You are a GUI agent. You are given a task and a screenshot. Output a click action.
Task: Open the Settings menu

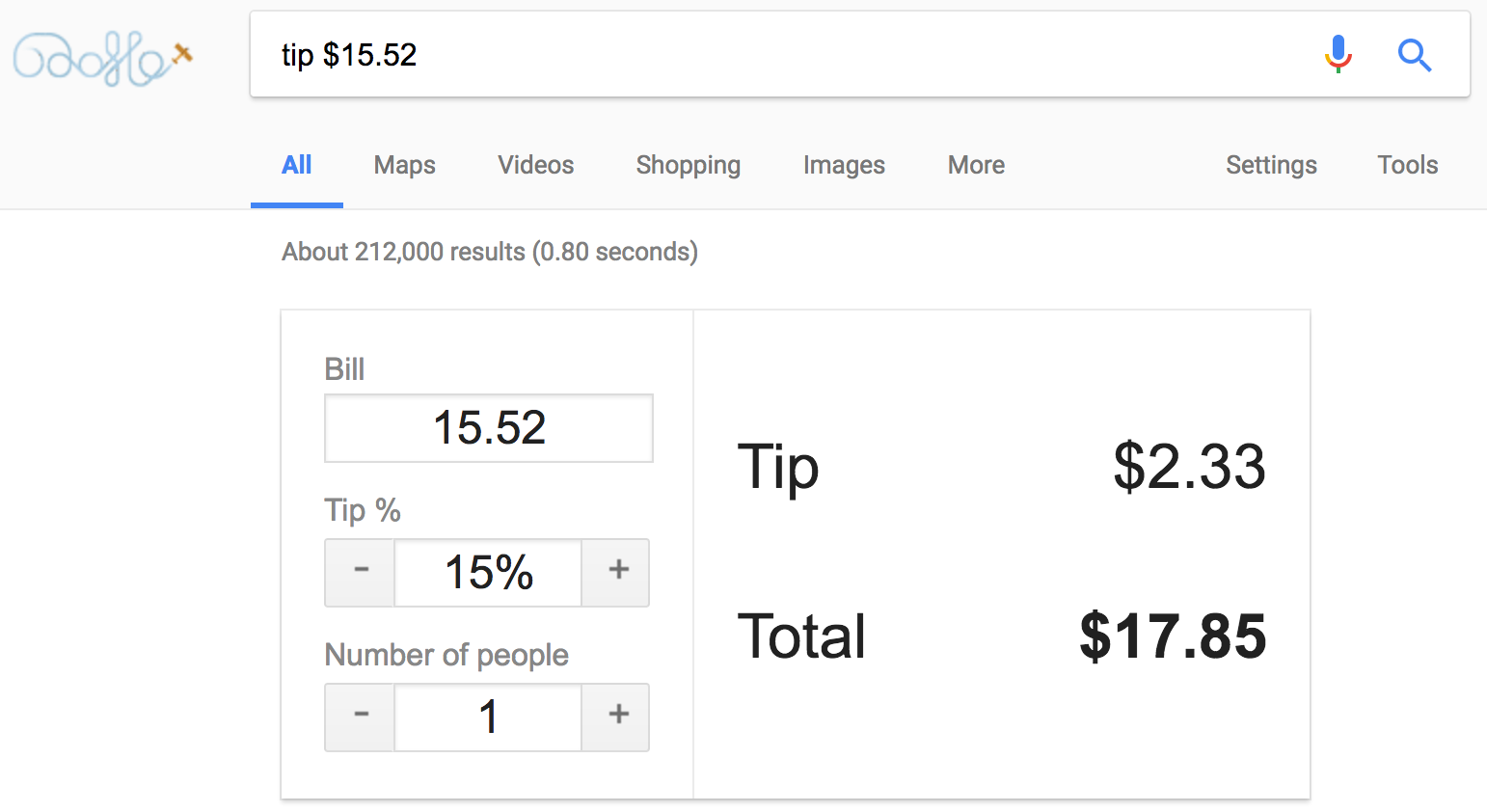pos(1271,165)
